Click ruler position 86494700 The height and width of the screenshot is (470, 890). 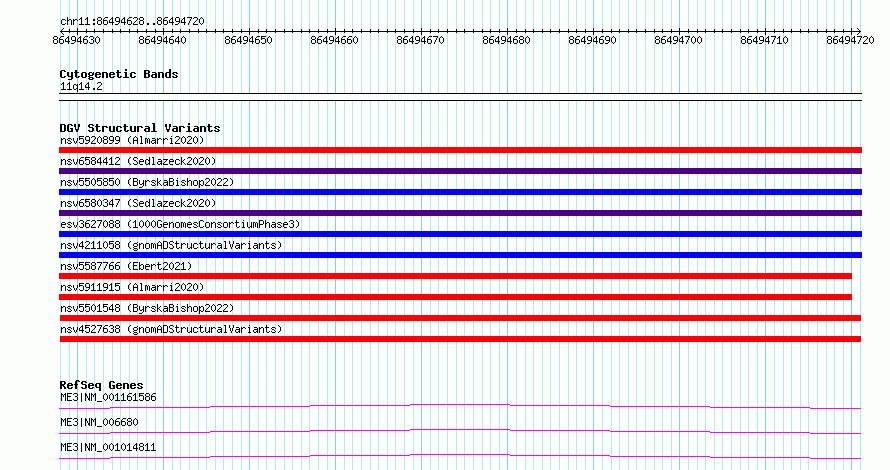coord(678,40)
